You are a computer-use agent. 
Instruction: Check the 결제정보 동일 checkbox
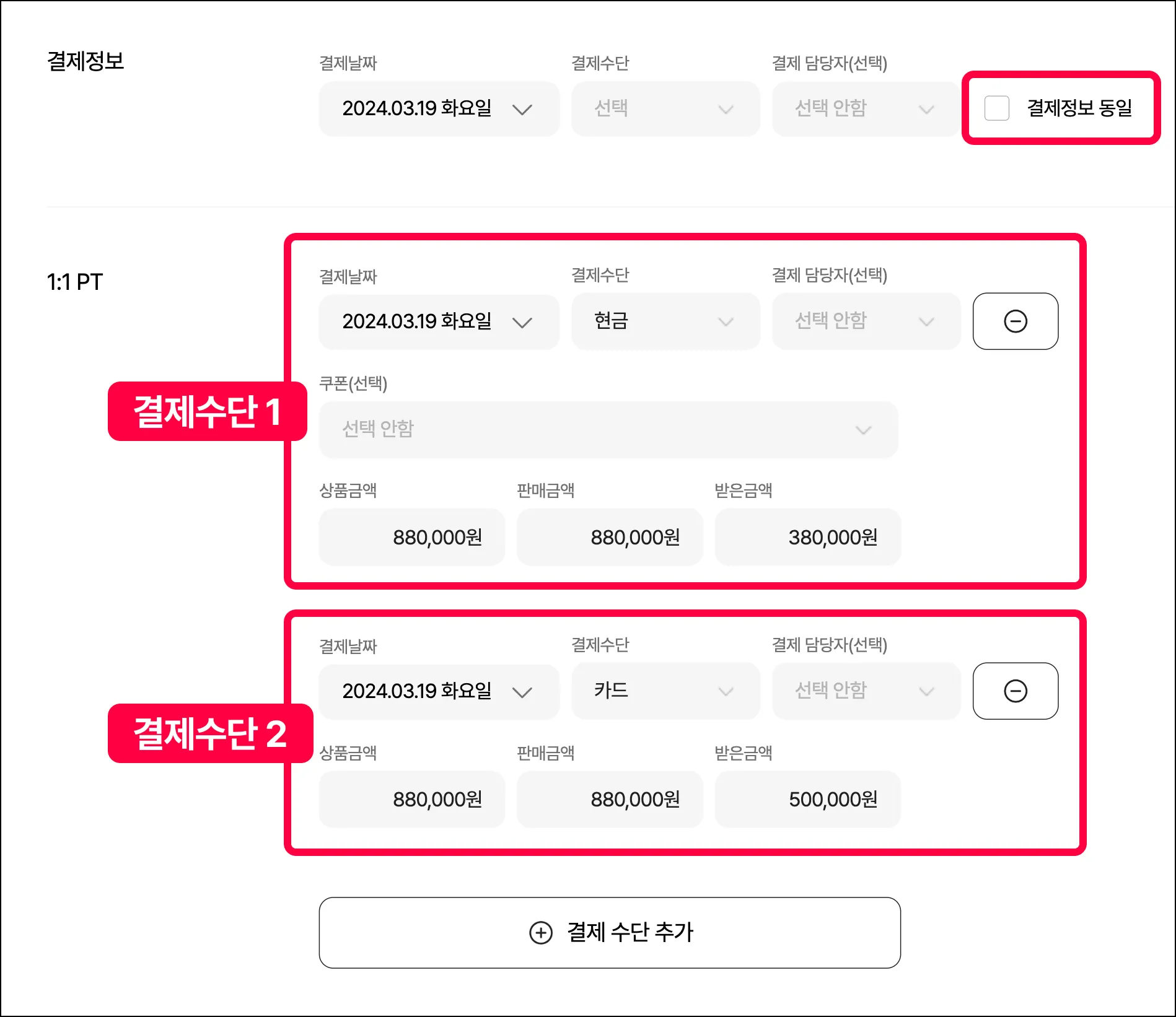tap(996, 108)
